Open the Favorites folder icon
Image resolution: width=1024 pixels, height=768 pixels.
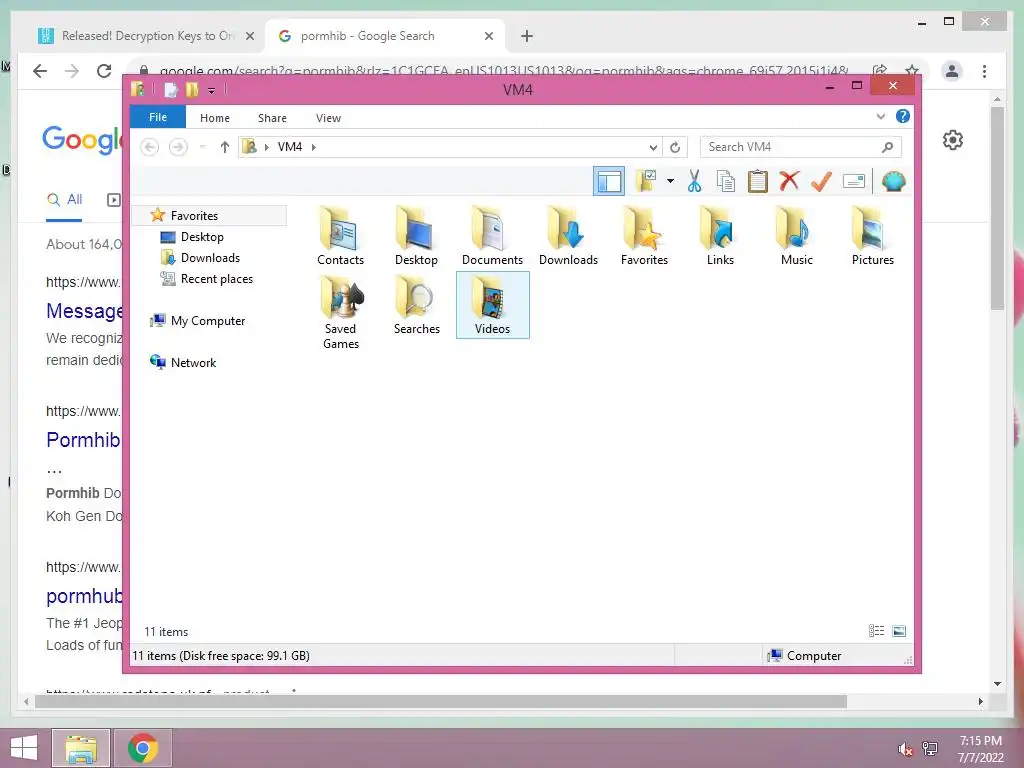click(645, 236)
